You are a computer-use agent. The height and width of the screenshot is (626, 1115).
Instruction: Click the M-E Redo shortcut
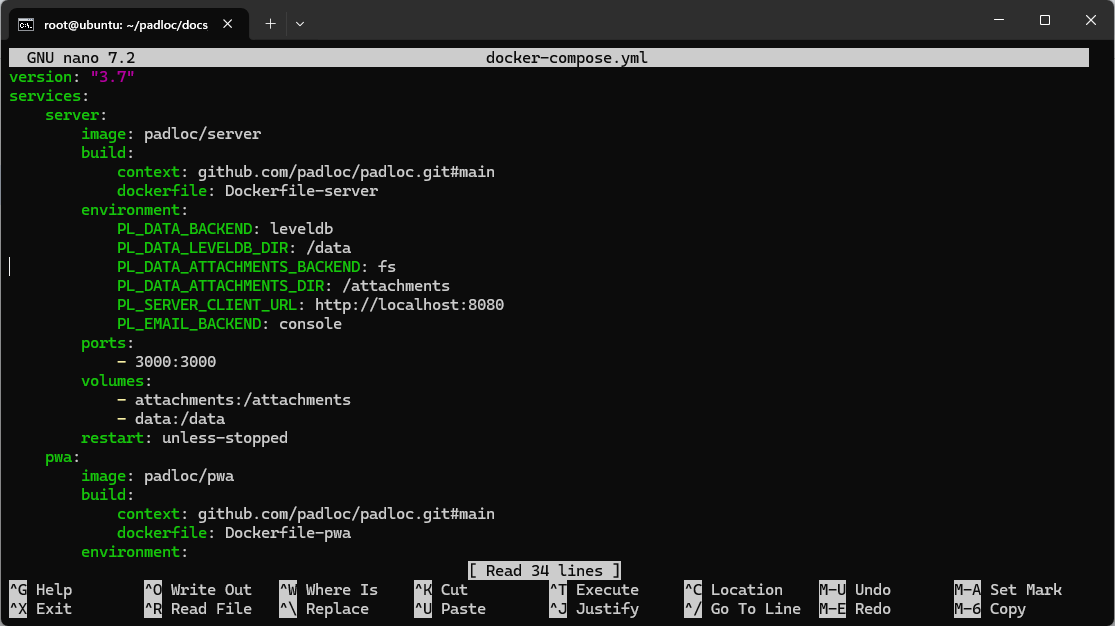(x=855, y=609)
